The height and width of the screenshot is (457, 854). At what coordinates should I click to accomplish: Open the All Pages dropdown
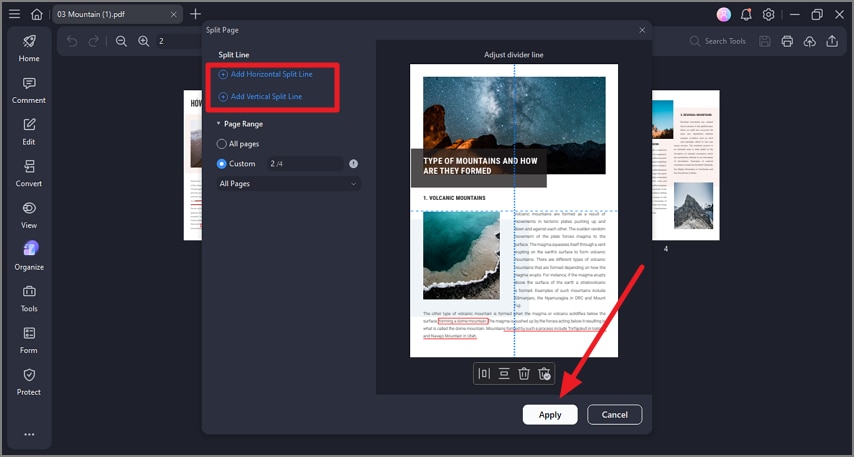(288, 184)
